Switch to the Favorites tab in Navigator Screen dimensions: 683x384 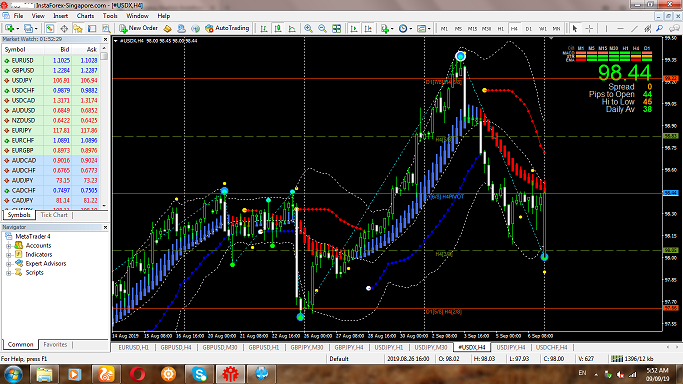(x=55, y=344)
